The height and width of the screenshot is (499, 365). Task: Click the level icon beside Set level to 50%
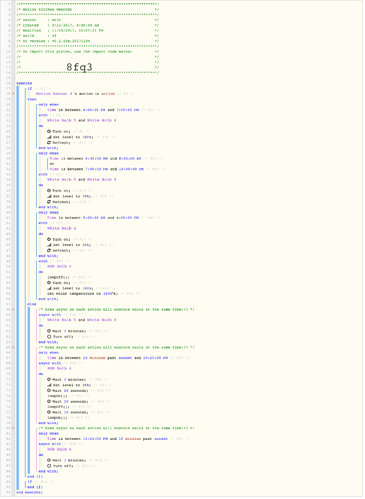click(x=49, y=245)
